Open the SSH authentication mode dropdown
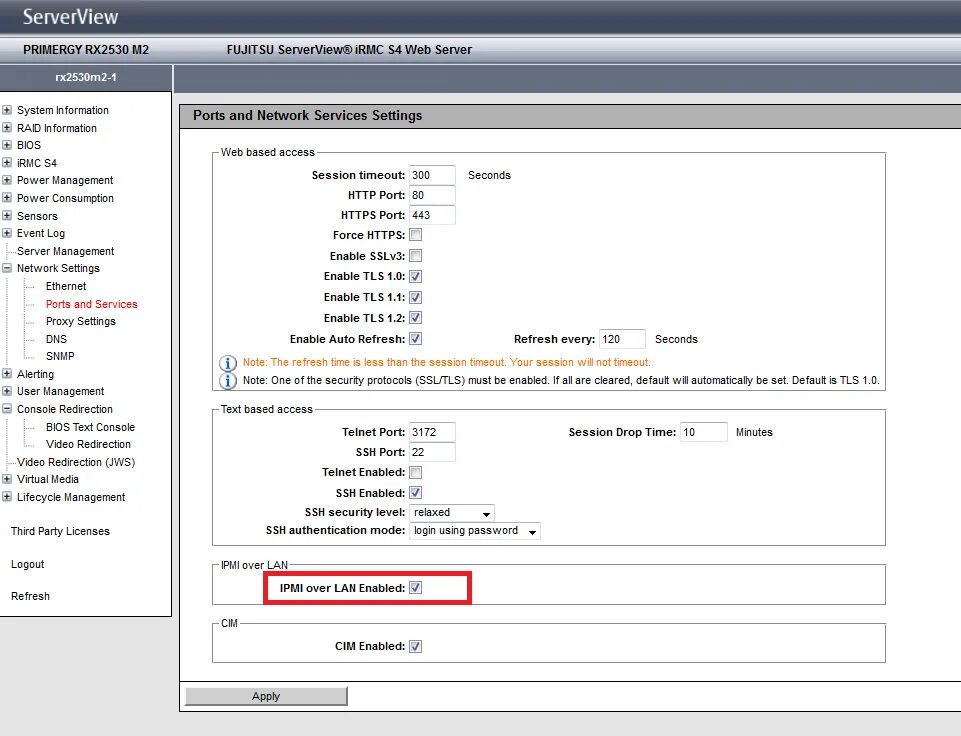 pyautogui.click(x=475, y=531)
